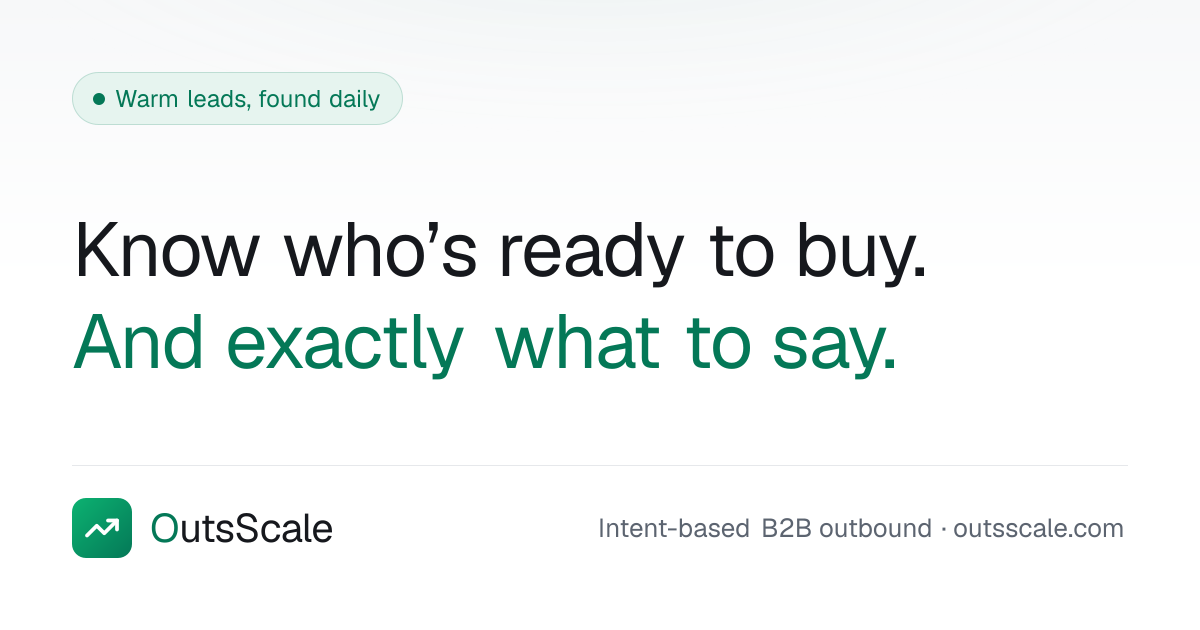Screen dimensions: 1200x630
Task: Click the OutsScale wordmark beside the logo
Action: (242, 528)
